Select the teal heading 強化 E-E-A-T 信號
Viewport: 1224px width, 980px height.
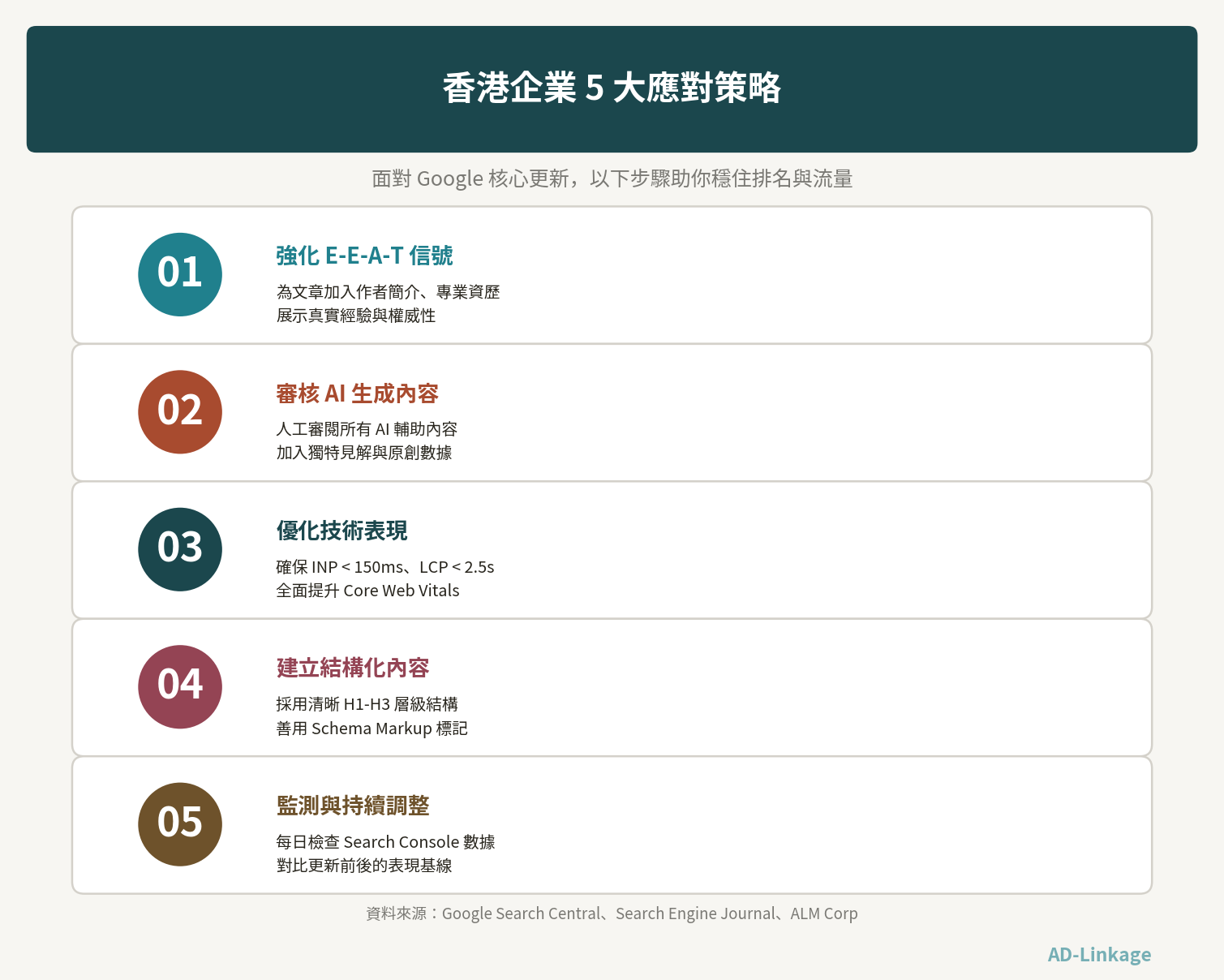tap(365, 256)
